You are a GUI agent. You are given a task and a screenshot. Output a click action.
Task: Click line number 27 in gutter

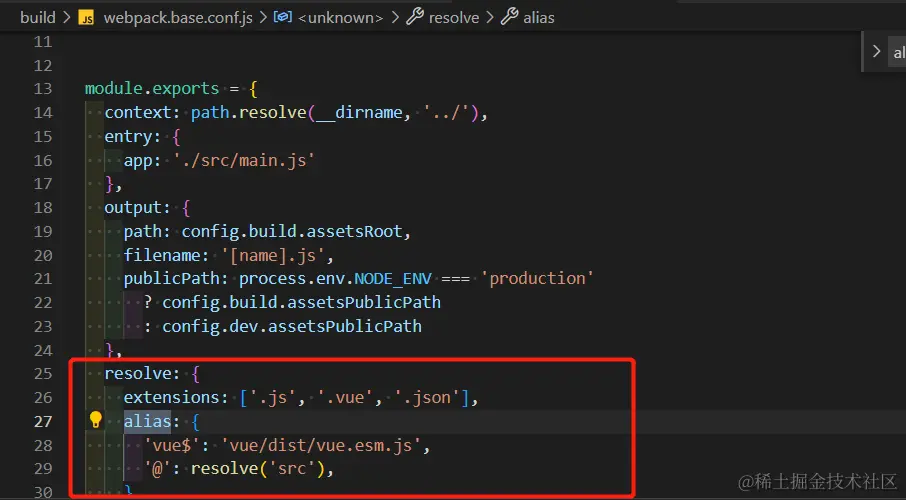click(43, 421)
